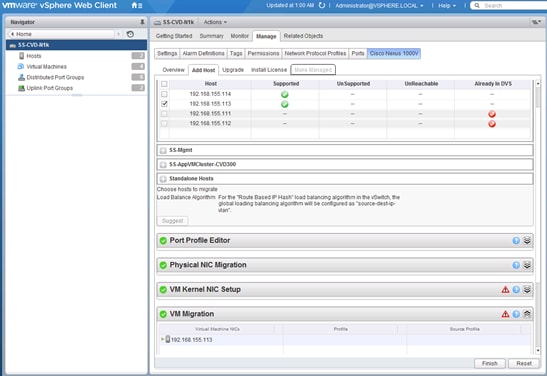The image size is (547, 376).
Task: Click the VM Kernel NIC Setup warning triangle
Action: point(505,289)
